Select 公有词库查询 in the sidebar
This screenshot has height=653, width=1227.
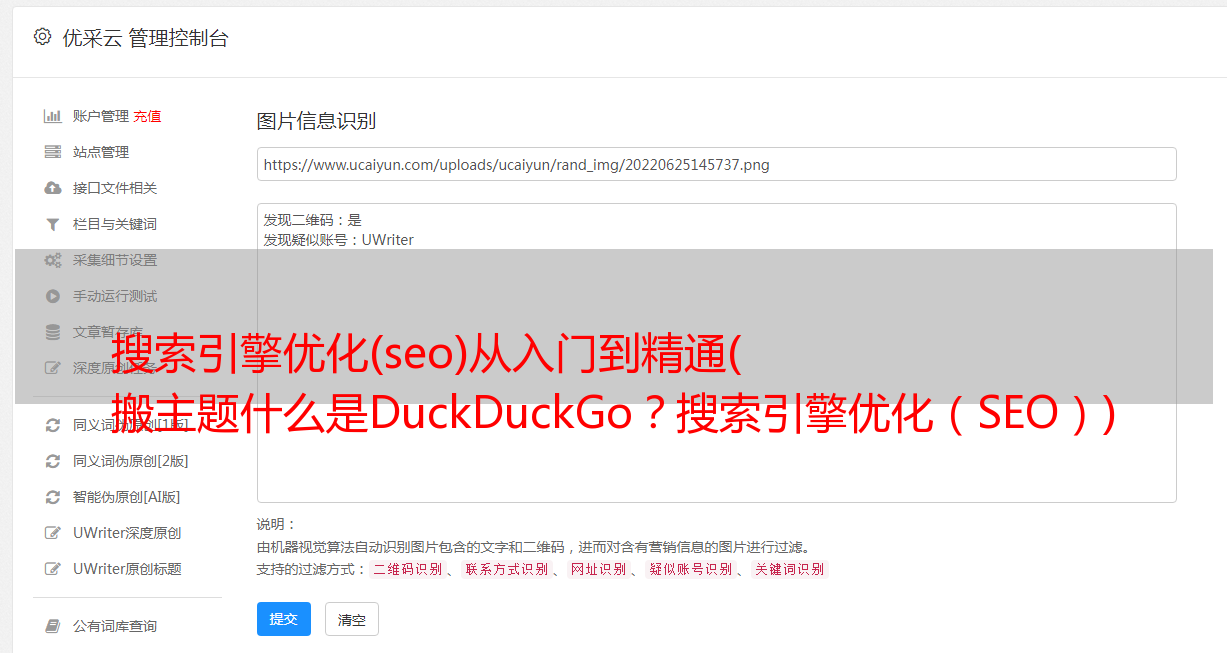[x=115, y=626]
